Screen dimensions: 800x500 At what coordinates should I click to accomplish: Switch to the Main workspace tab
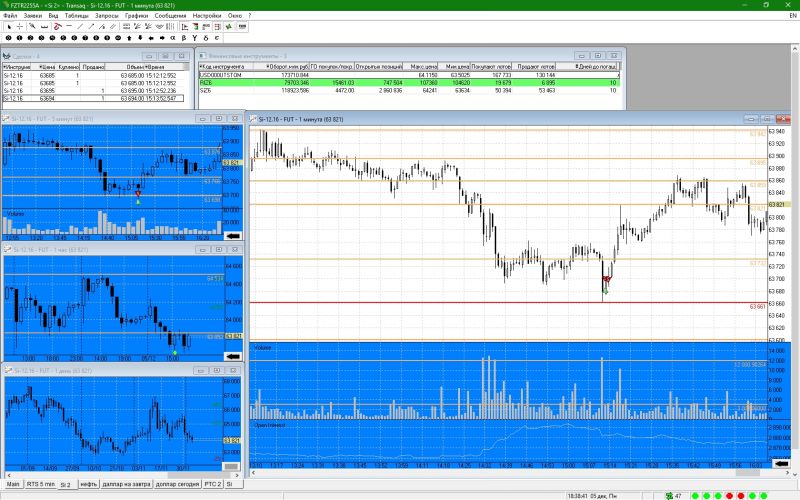coord(13,484)
